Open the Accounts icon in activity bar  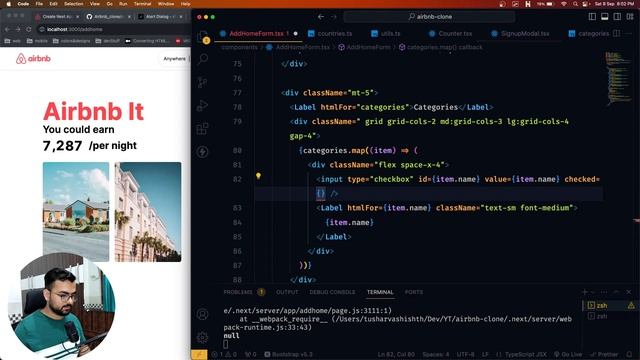[202, 314]
